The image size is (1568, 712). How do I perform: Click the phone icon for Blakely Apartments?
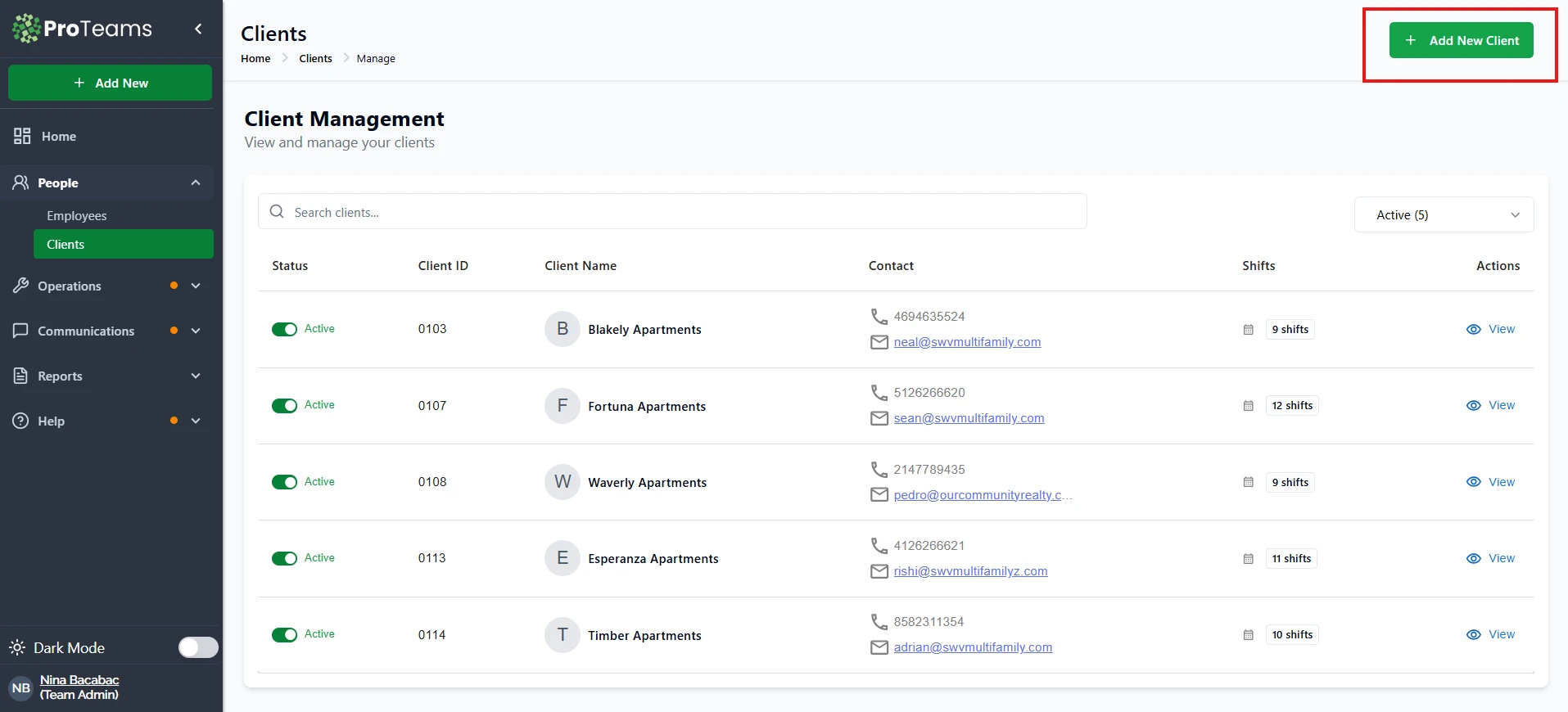tap(879, 317)
